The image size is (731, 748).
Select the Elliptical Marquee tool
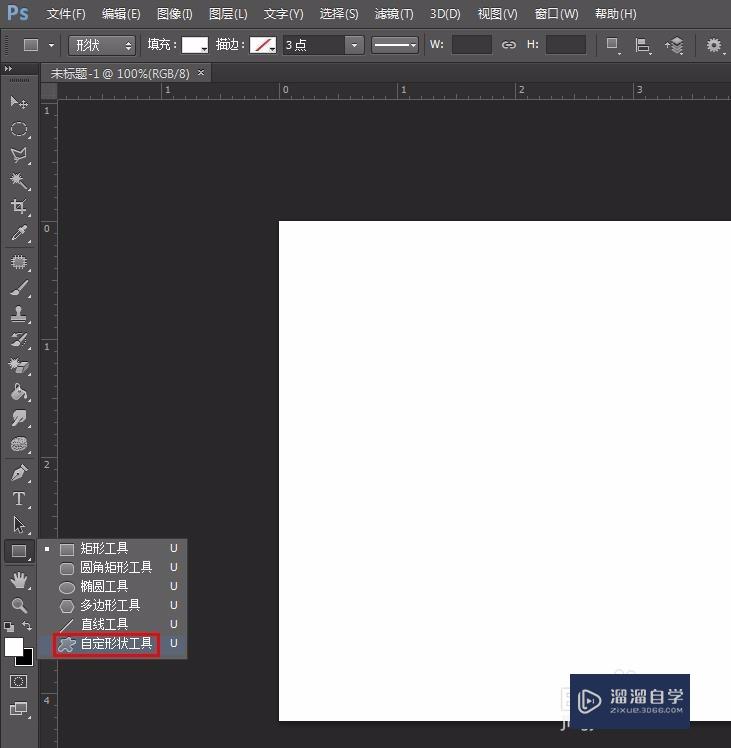tap(19, 129)
